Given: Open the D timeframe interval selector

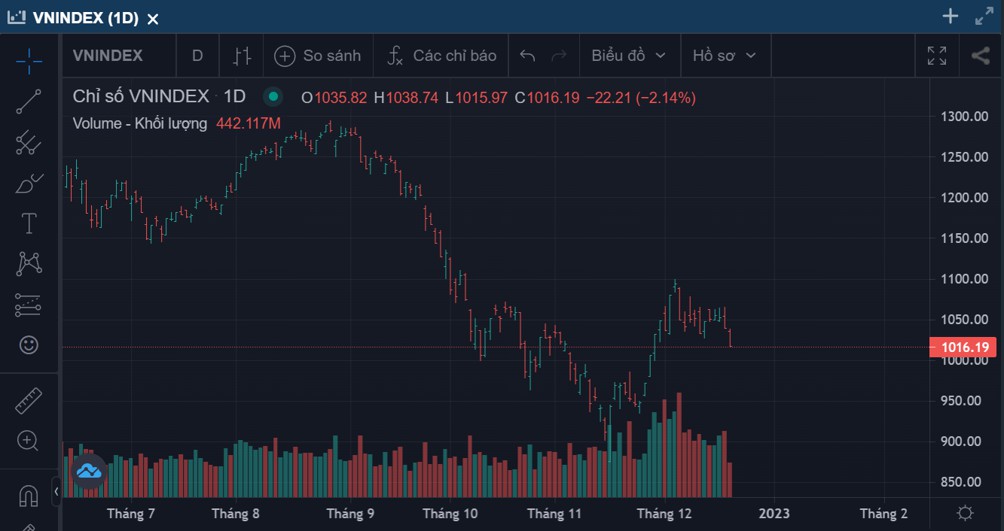Looking at the screenshot, I should point(197,56).
